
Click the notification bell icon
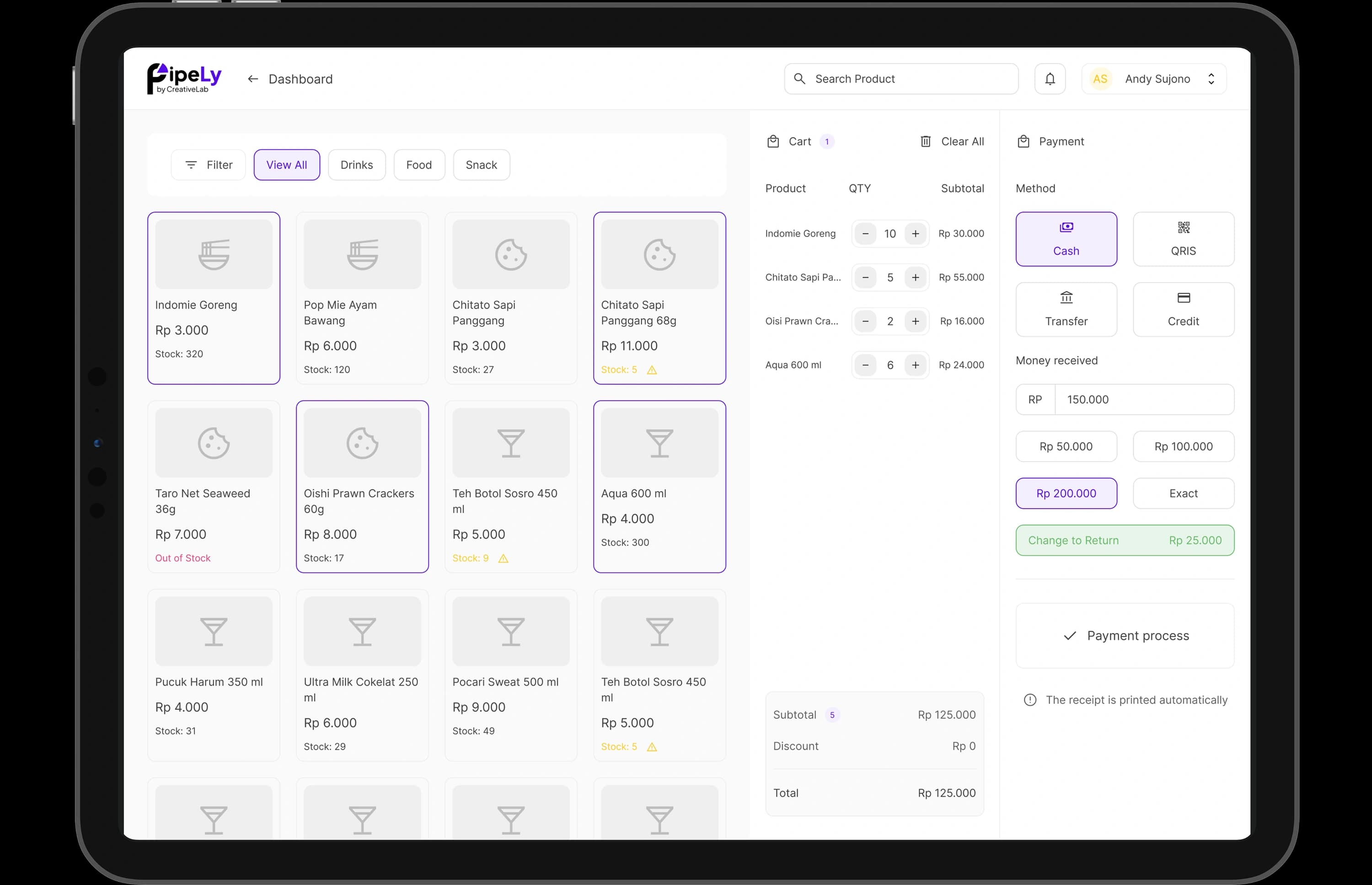(1050, 79)
